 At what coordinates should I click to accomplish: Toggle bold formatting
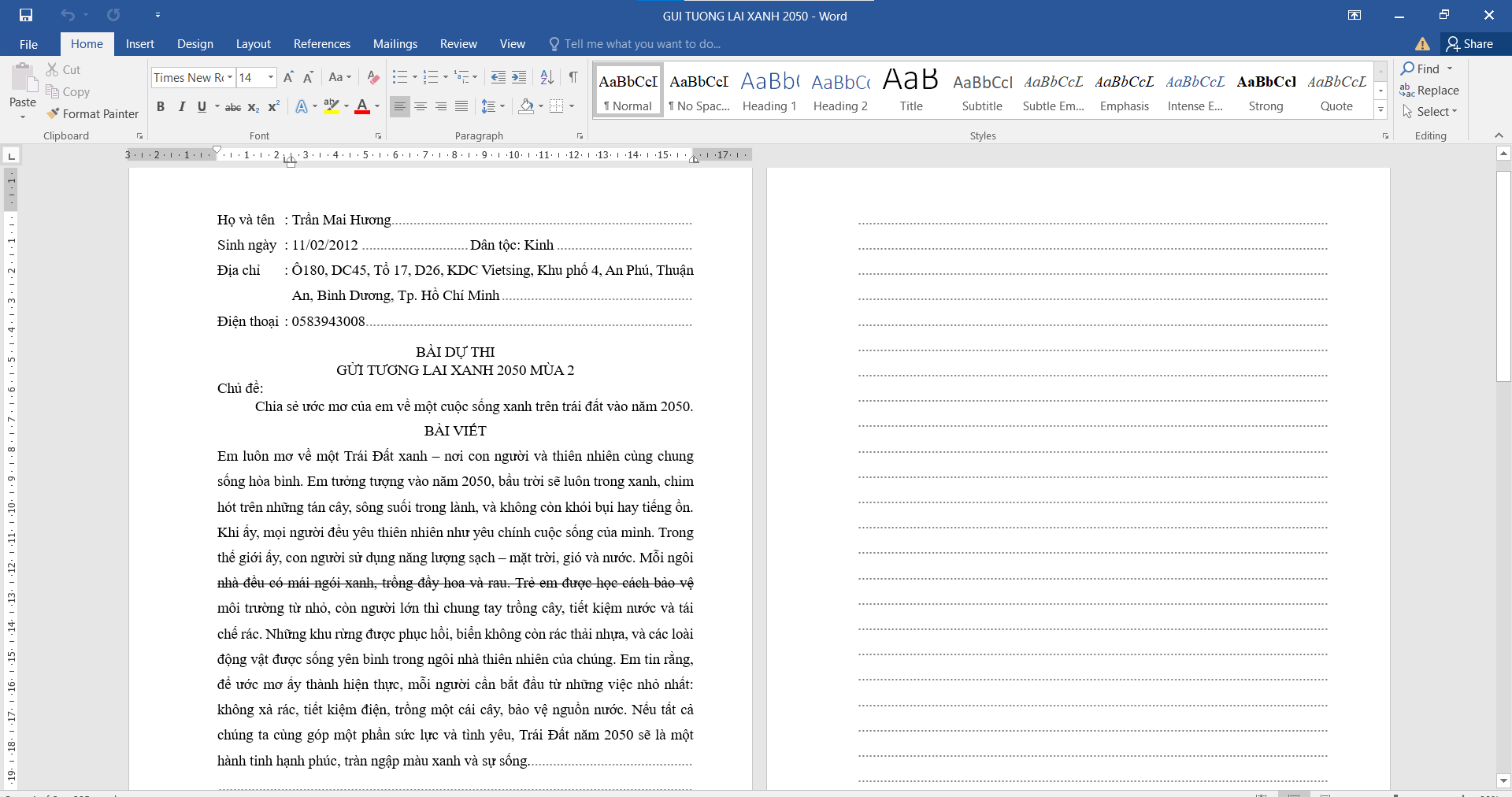click(161, 106)
